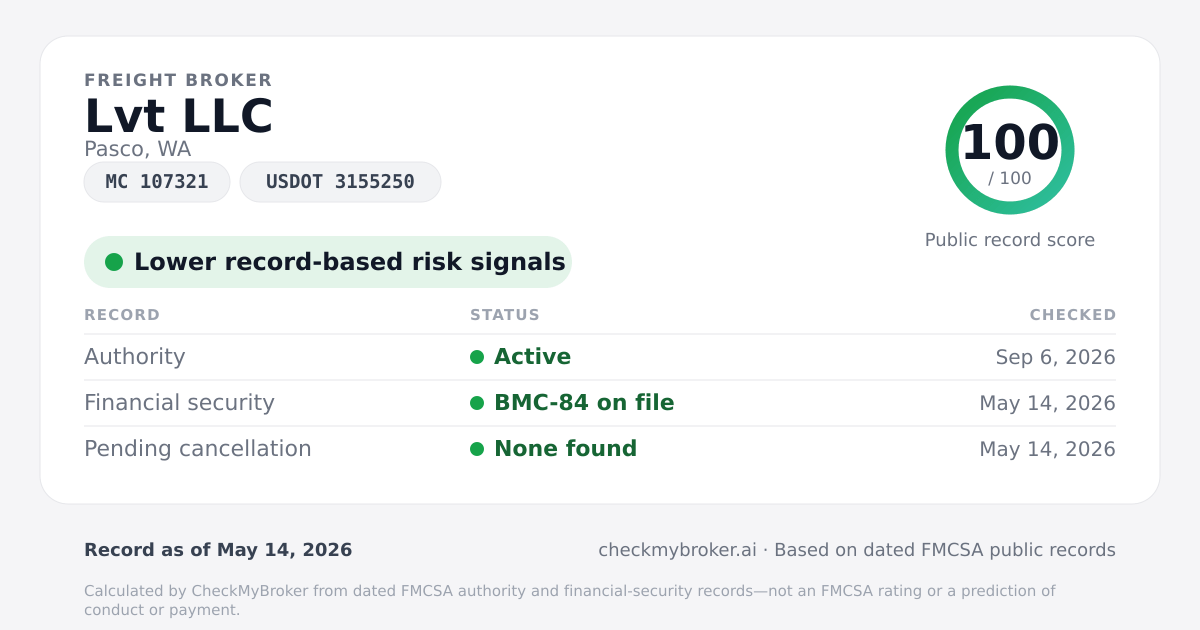Click the Public record score caption
The height and width of the screenshot is (630, 1200).
tap(1010, 240)
